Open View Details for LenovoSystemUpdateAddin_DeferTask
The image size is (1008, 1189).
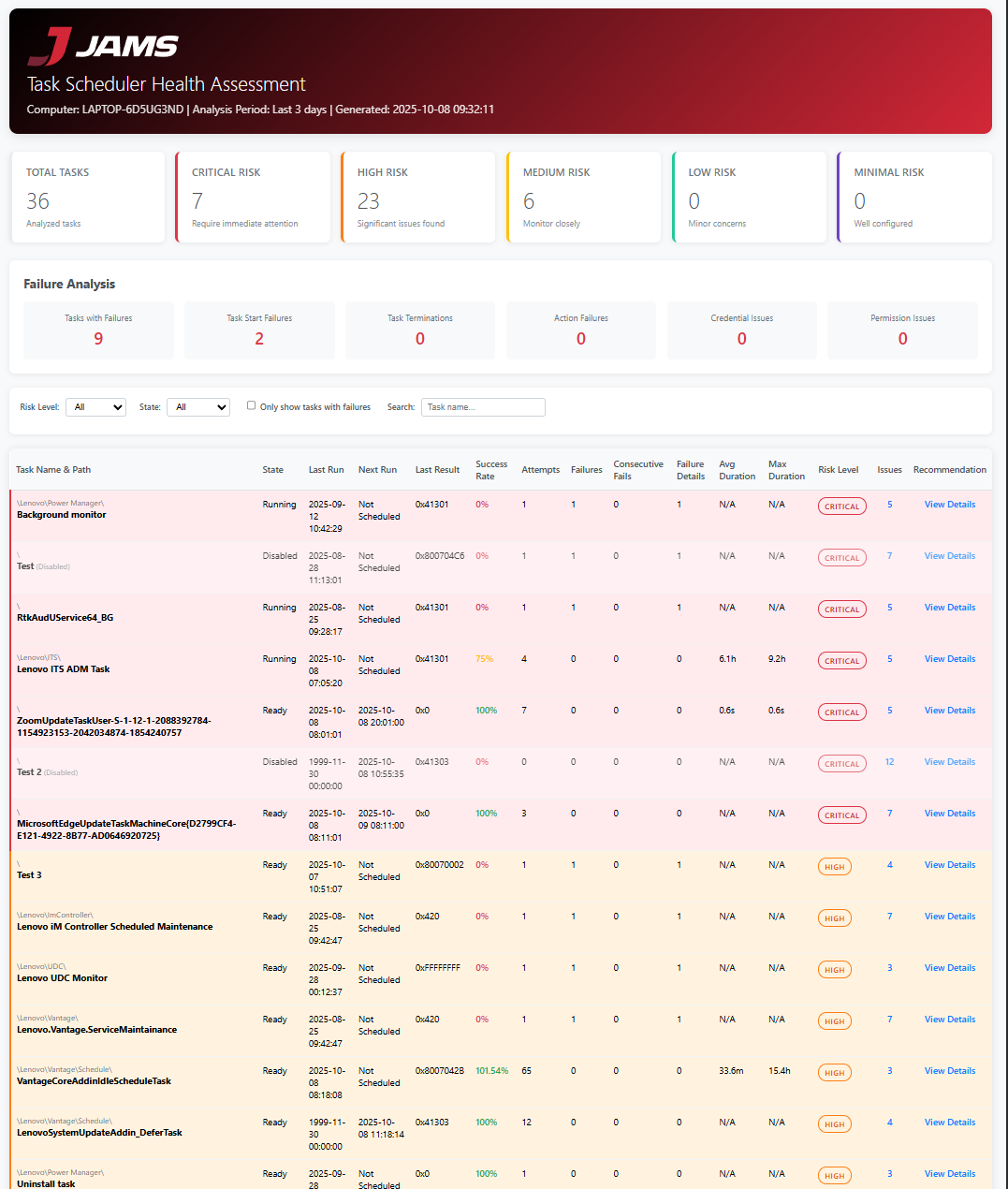tap(949, 1123)
